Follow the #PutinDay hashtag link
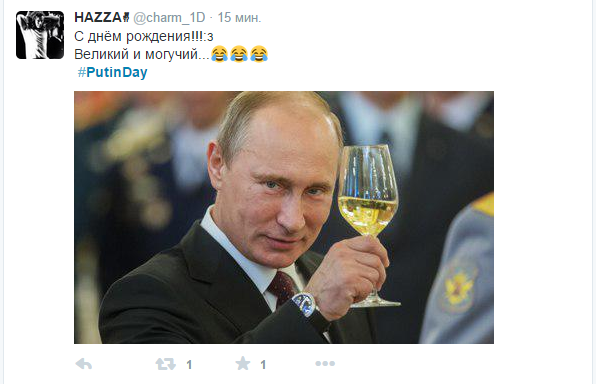This screenshot has height=384, width=596. [x=113, y=72]
